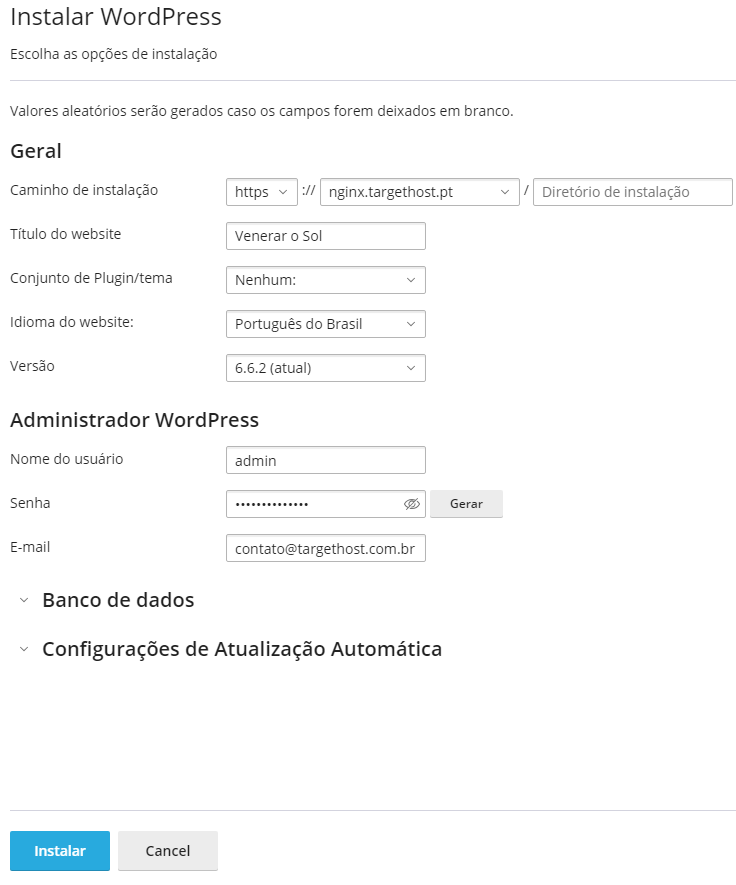This screenshot has width=736, height=885.
Task: Open the nginx.targethost.pt domain dropdown
Action: (419, 192)
